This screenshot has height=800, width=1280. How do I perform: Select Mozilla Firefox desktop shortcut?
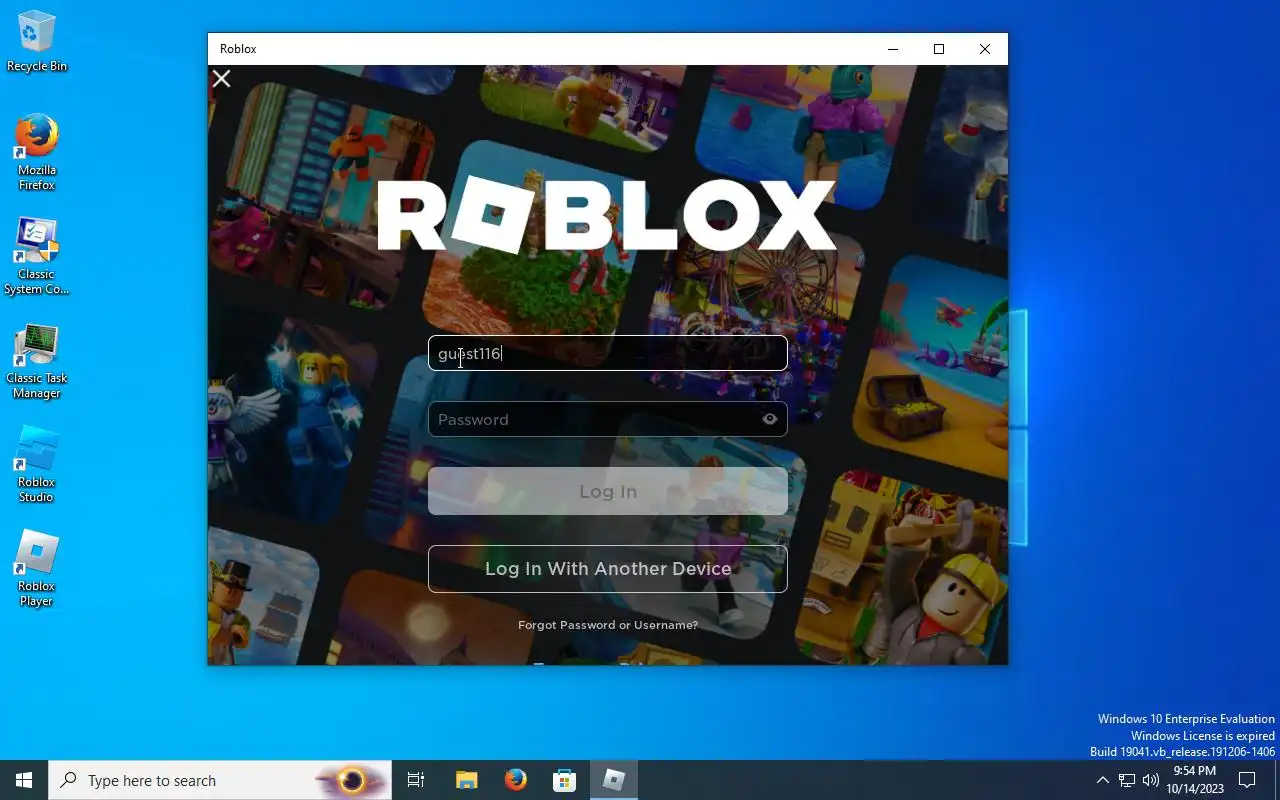[x=37, y=152]
